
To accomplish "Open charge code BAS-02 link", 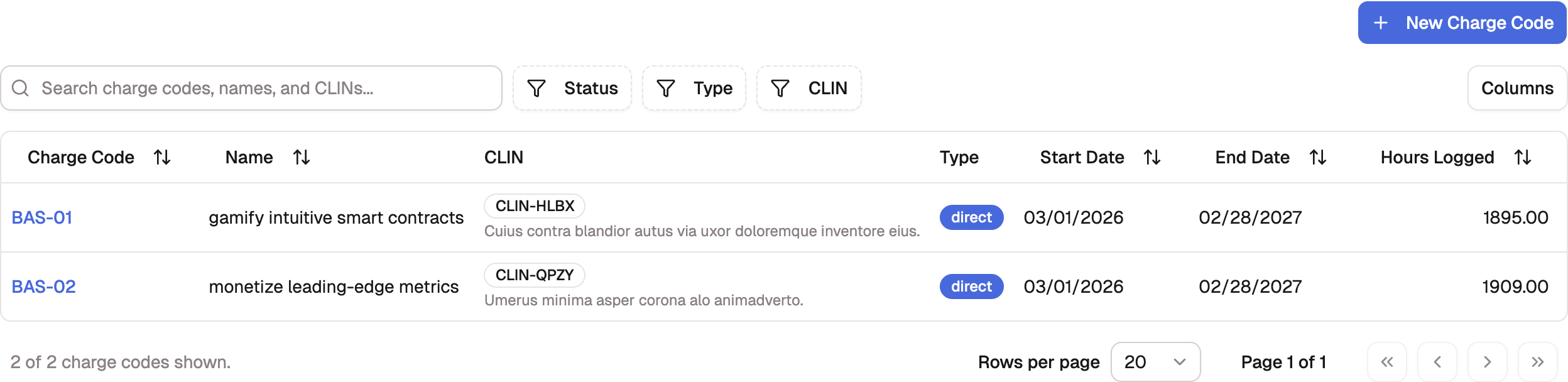I will 44,286.
